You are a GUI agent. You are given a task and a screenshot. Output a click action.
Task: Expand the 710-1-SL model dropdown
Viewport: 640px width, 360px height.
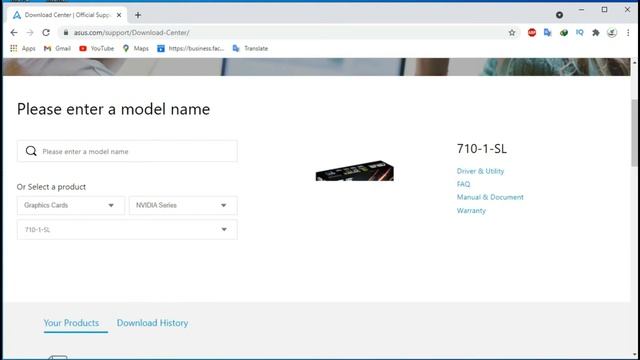pyautogui.click(x=127, y=230)
